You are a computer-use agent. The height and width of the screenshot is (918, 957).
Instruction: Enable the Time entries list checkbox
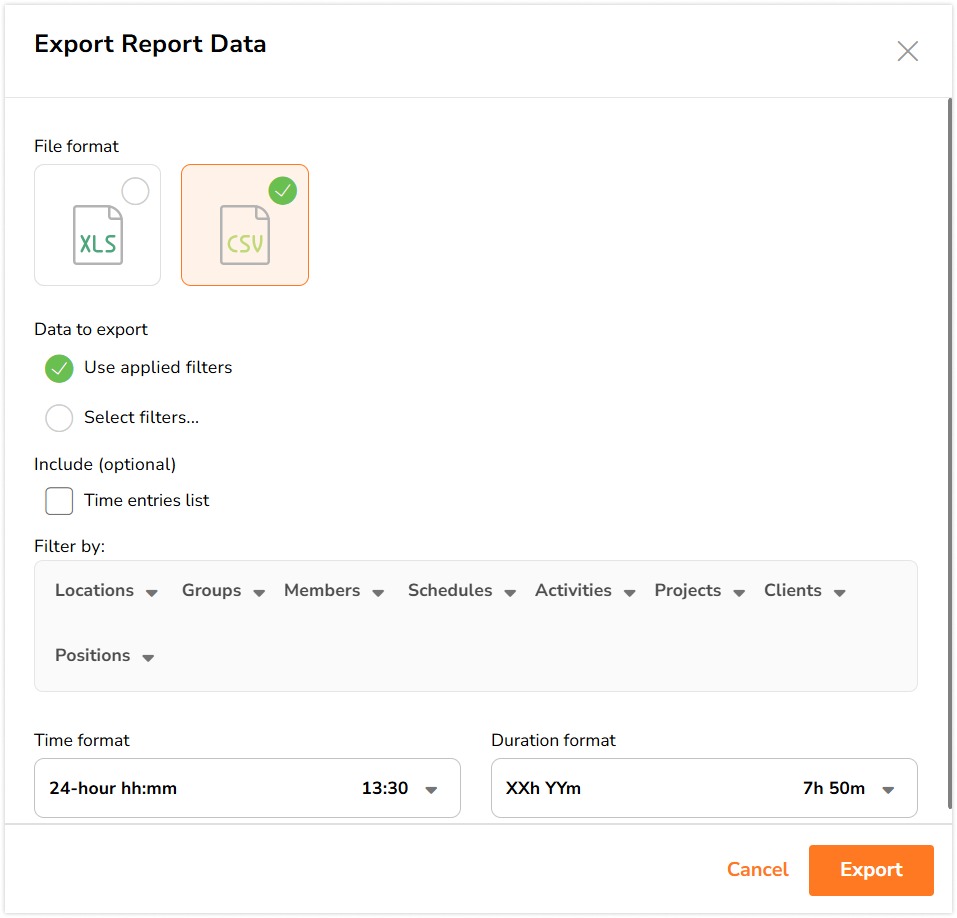60,501
